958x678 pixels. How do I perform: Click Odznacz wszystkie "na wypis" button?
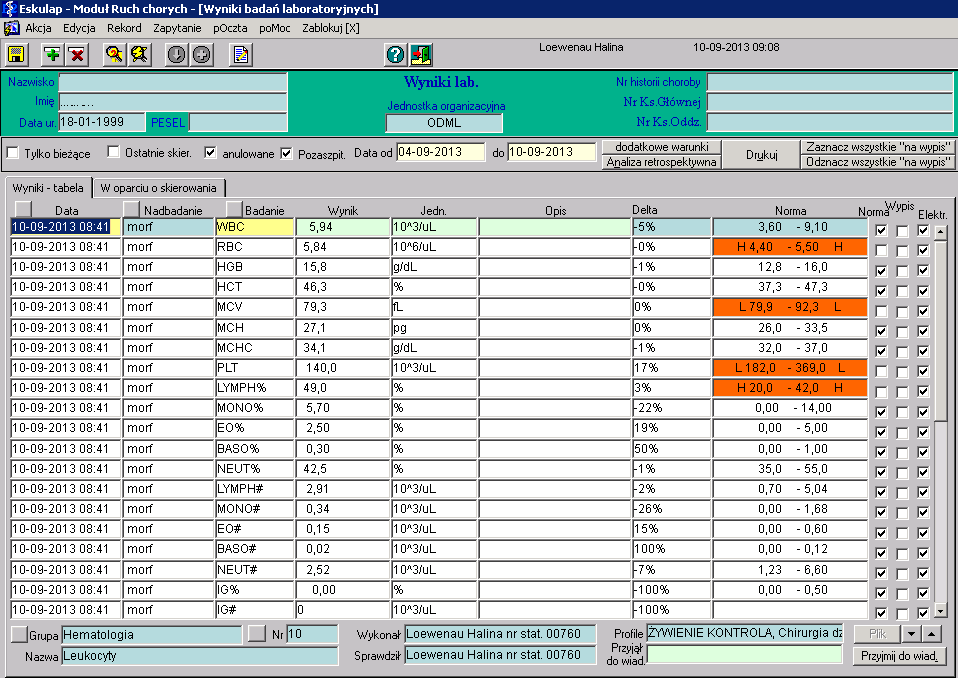[x=877, y=162]
